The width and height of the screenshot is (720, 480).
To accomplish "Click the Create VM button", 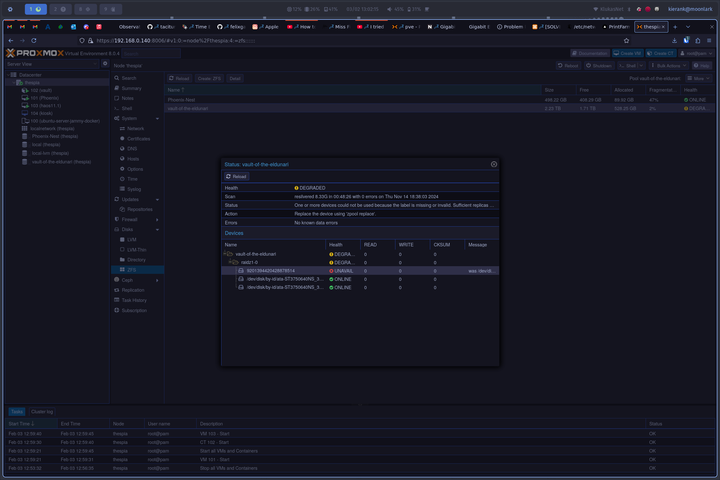I will [626, 52].
